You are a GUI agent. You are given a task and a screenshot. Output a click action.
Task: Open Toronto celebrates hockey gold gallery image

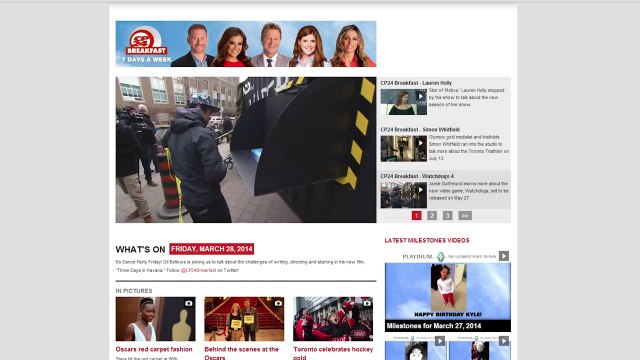[x=333, y=319]
